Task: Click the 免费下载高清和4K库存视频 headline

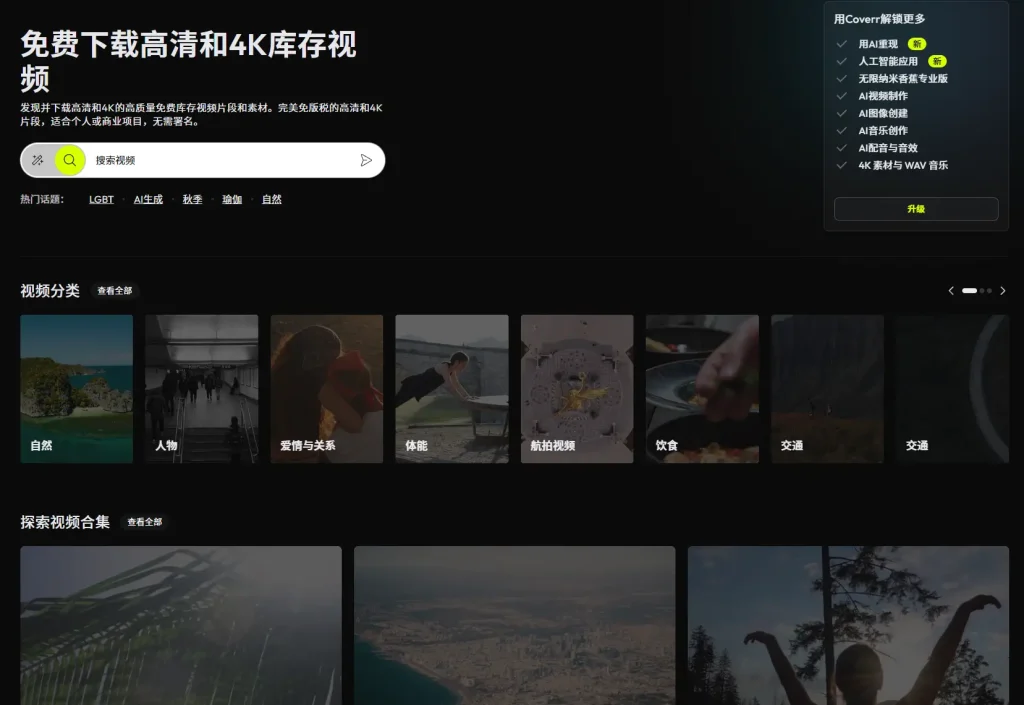Action: [188, 61]
